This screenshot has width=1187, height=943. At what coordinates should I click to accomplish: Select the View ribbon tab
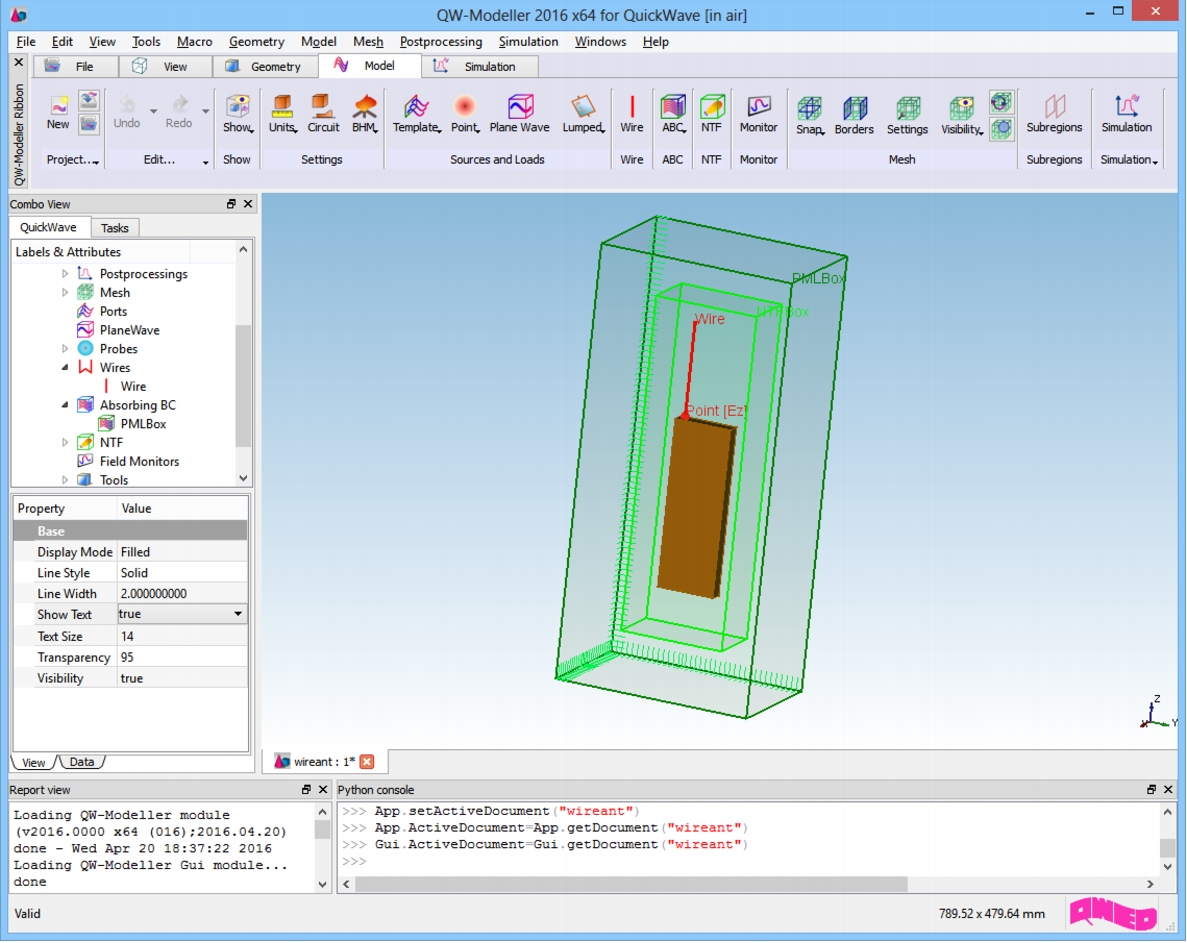pyautogui.click(x=165, y=67)
